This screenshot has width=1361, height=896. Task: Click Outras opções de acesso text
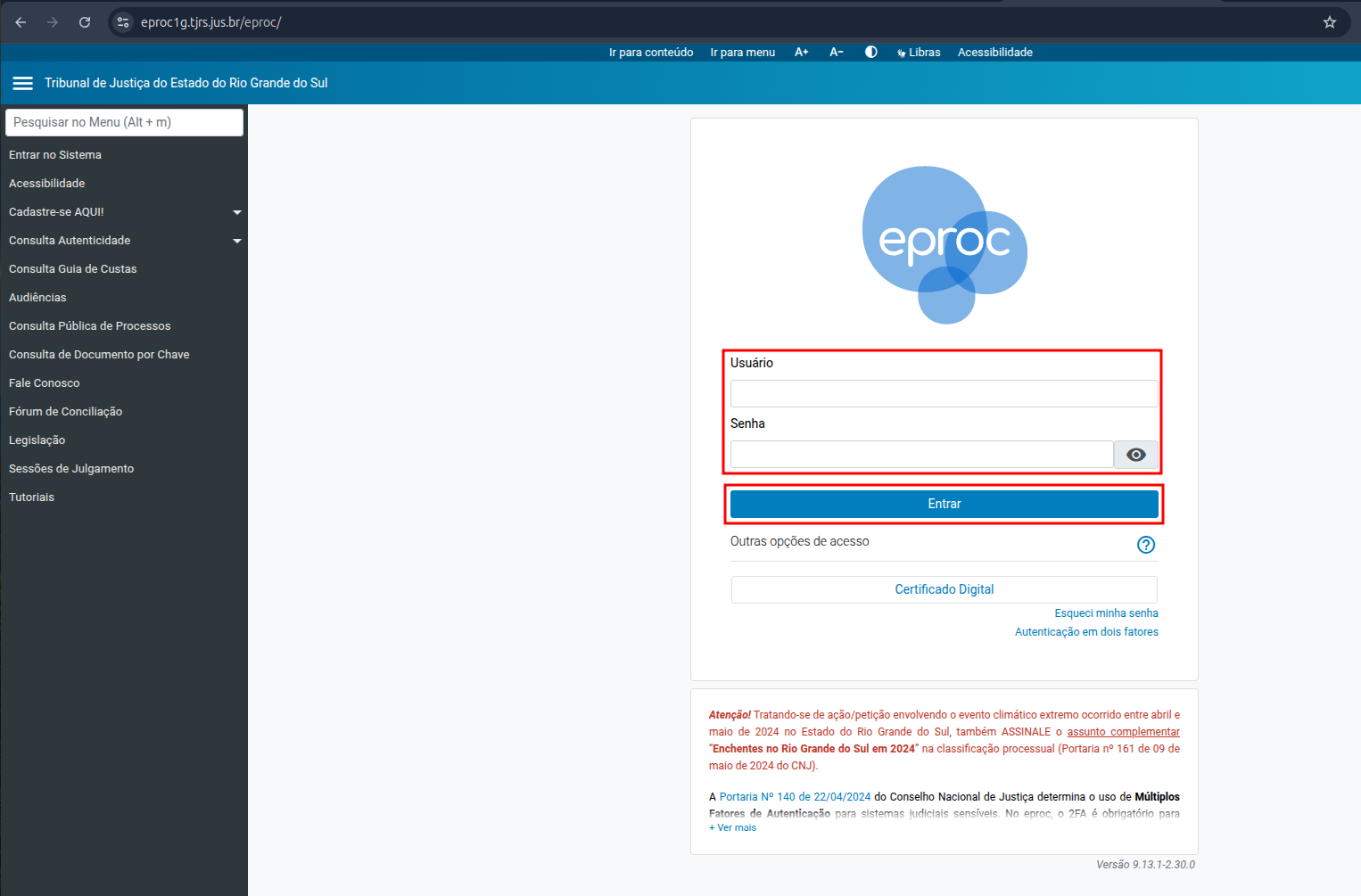coord(800,541)
